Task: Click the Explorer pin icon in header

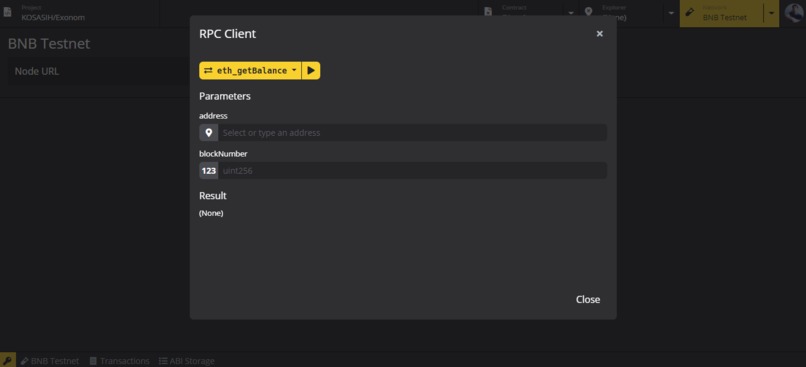Action: point(589,12)
